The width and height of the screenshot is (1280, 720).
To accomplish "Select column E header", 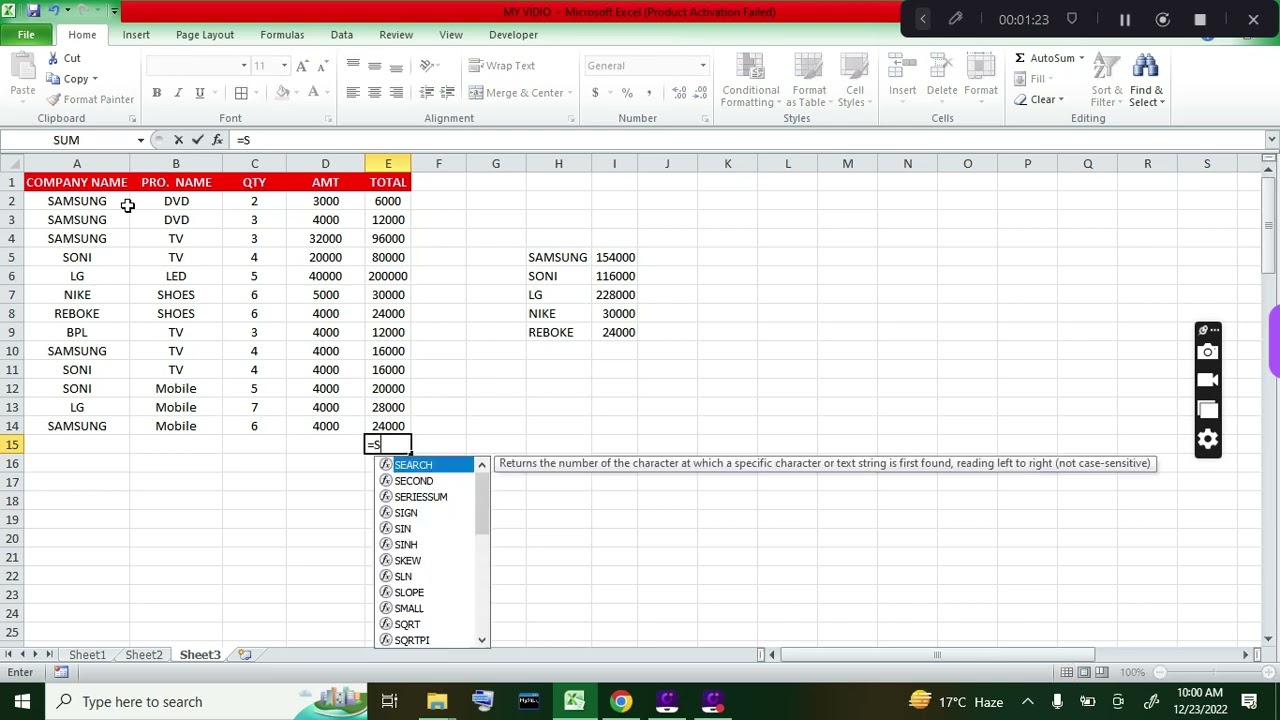I will click(x=388, y=164).
